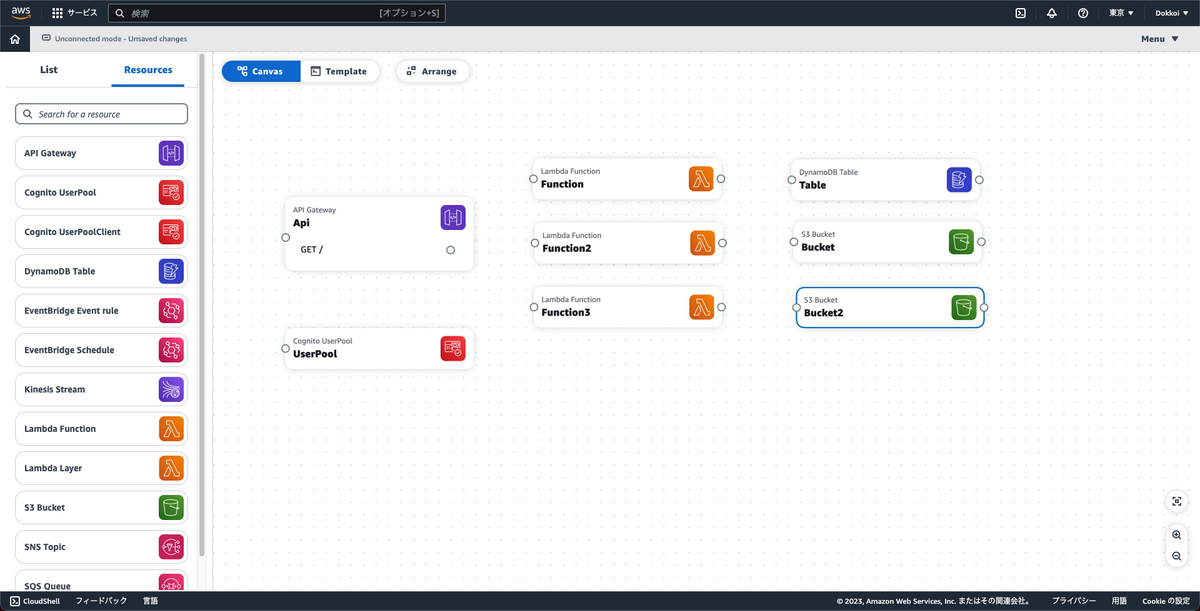Zoom out on the canvas
The height and width of the screenshot is (611, 1200).
point(1177,556)
